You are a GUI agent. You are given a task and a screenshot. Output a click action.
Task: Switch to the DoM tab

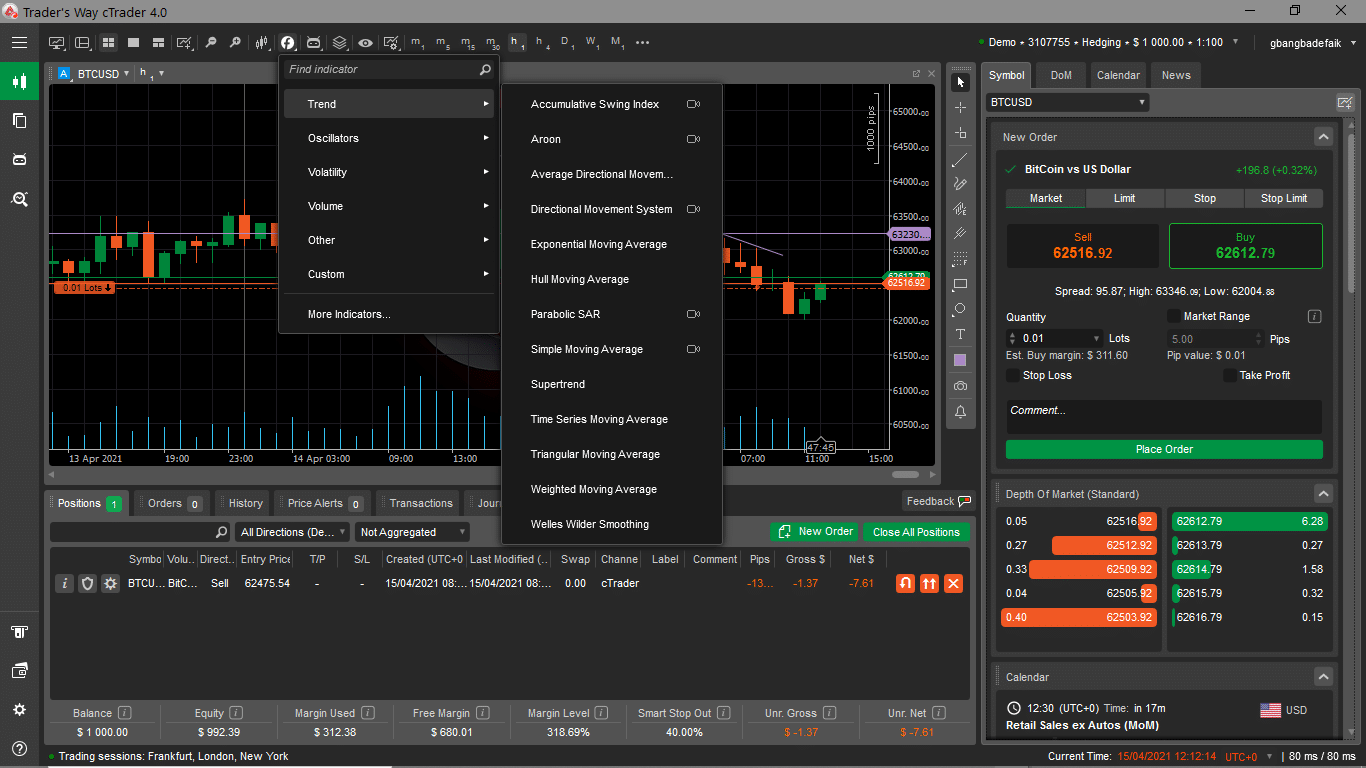click(1061, 75)
